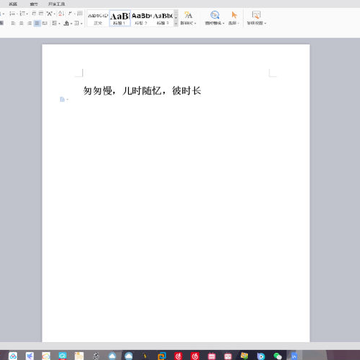Click the WPS Writer taskbar icon
Viewport: 360px width, 360px height.
coord(294,356)
